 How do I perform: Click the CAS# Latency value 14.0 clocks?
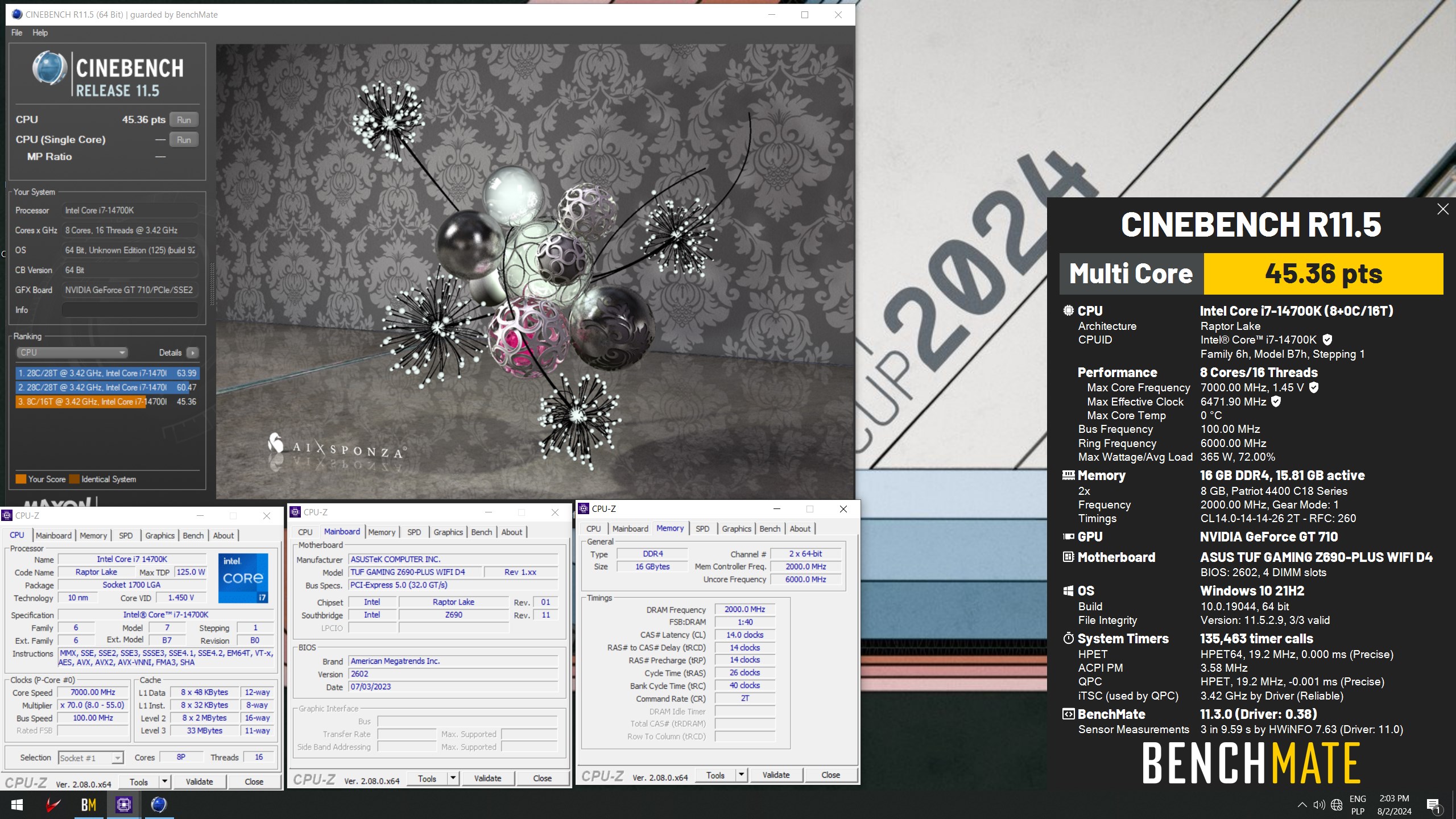coord(744,635)
